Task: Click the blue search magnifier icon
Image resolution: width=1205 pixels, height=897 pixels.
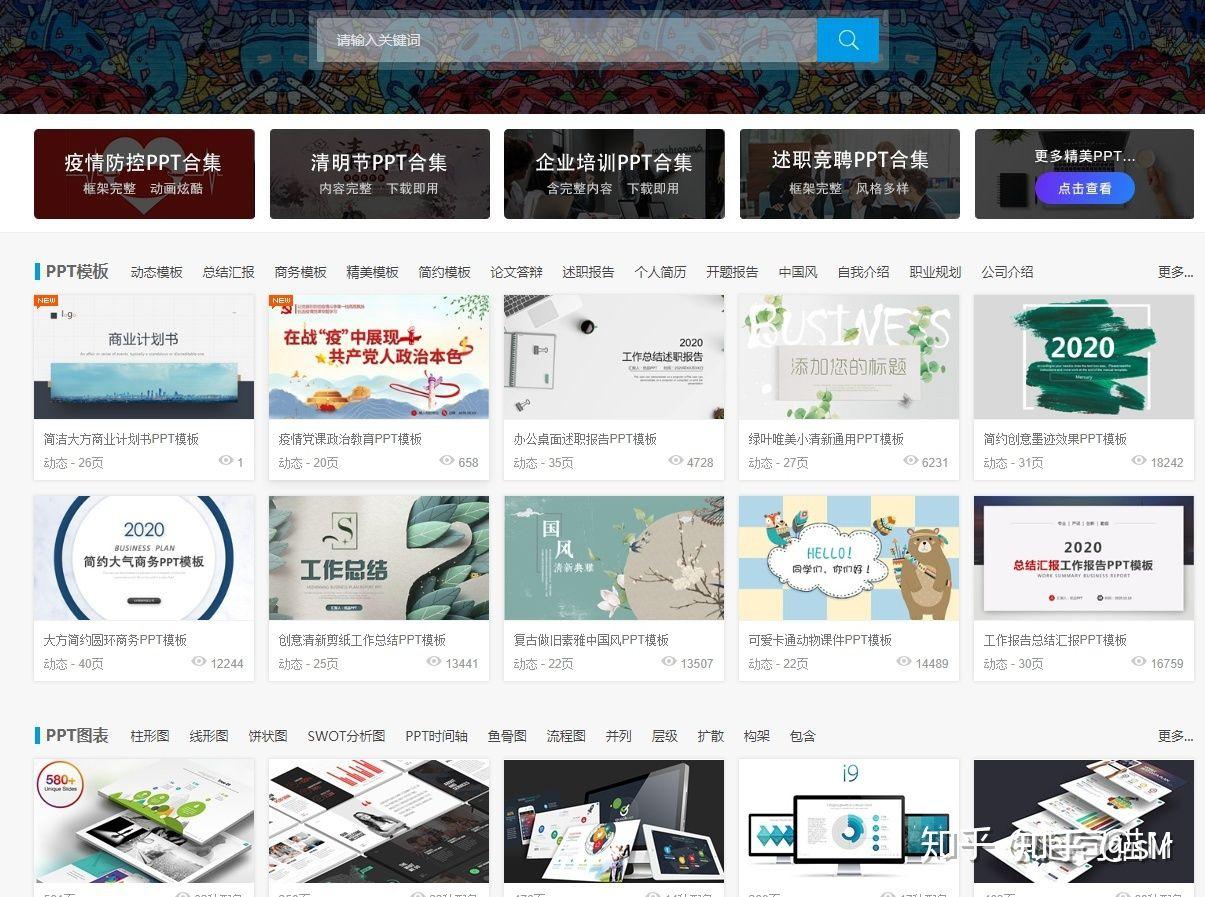Action: pos(847,39)
